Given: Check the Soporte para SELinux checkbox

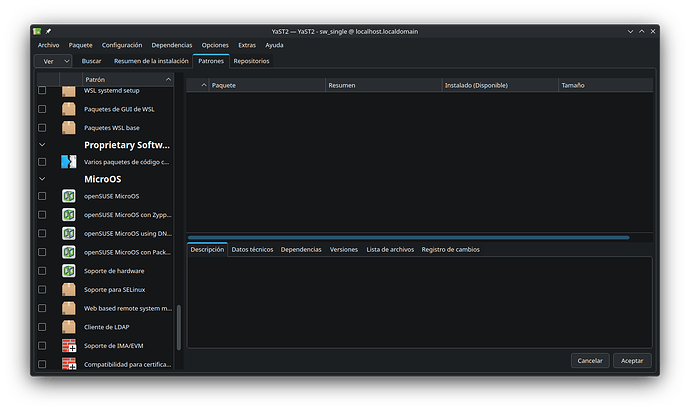Looking at the screenshot, I should pos(42,290).
